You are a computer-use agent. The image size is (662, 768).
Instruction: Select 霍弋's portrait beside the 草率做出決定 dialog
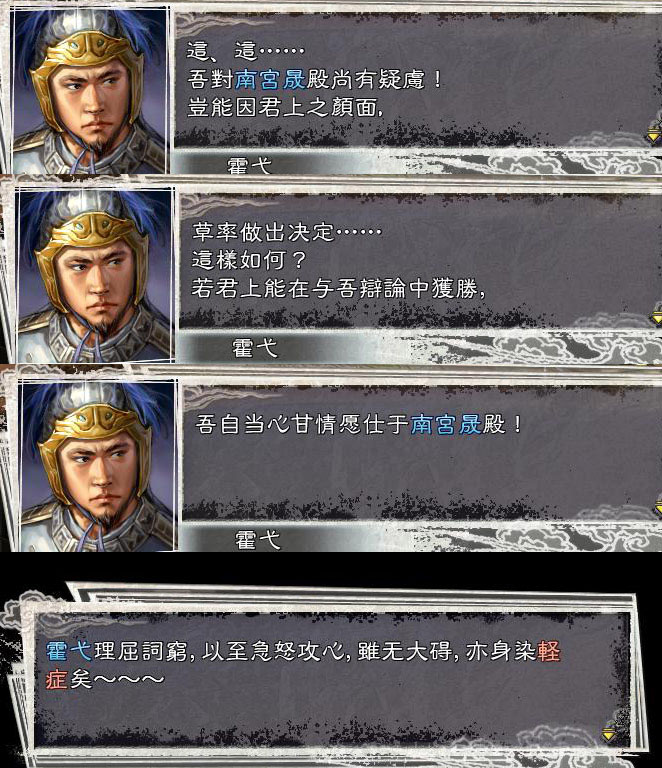tap(95, 275)
